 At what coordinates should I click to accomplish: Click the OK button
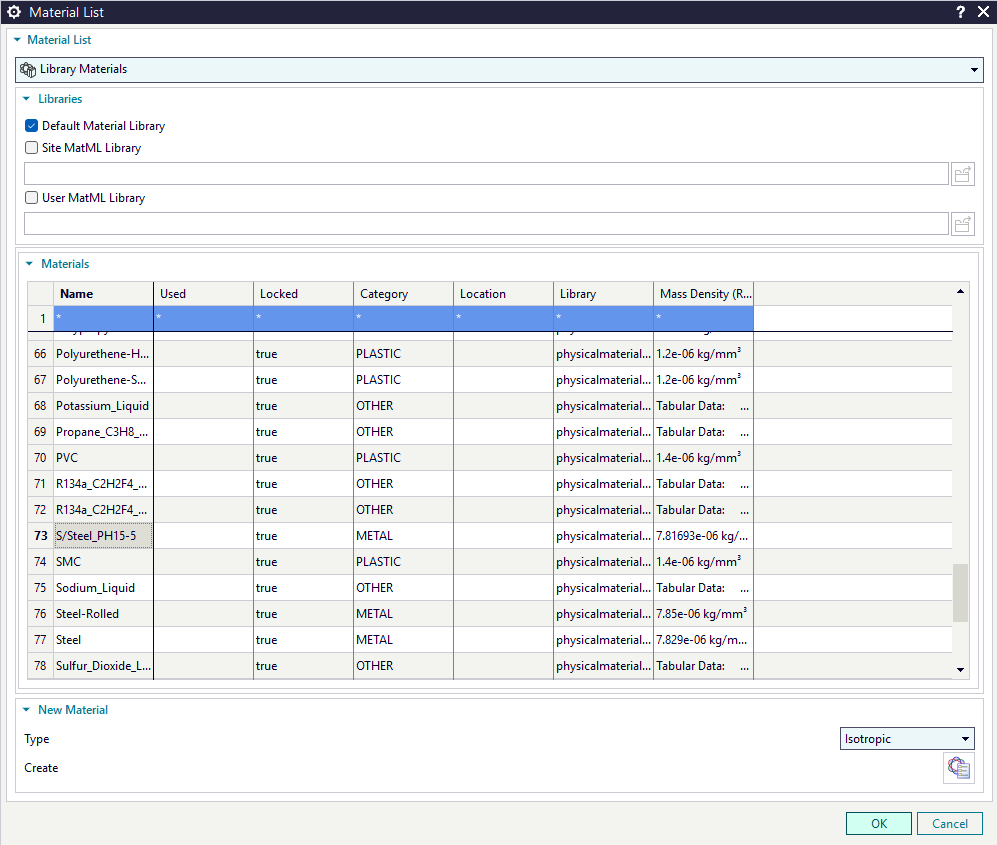pyautogui.click(x=878, y=824)
